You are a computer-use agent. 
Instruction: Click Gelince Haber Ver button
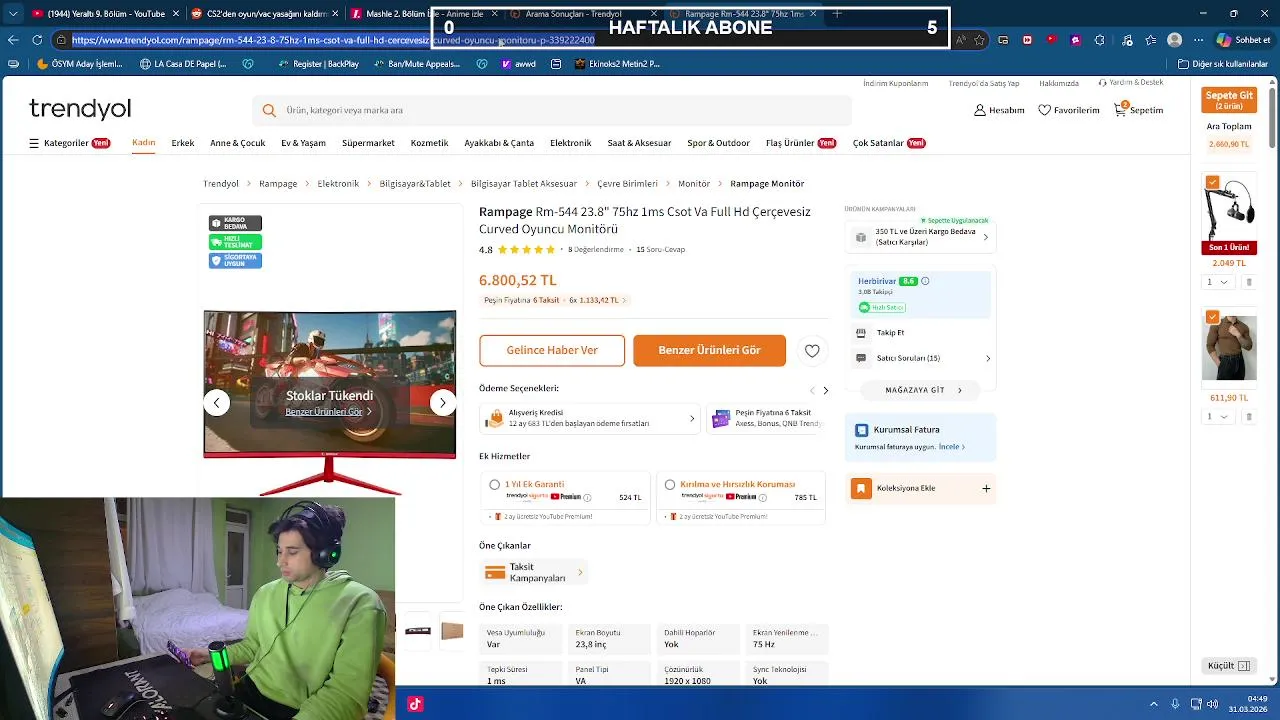(x=552, y=351)
